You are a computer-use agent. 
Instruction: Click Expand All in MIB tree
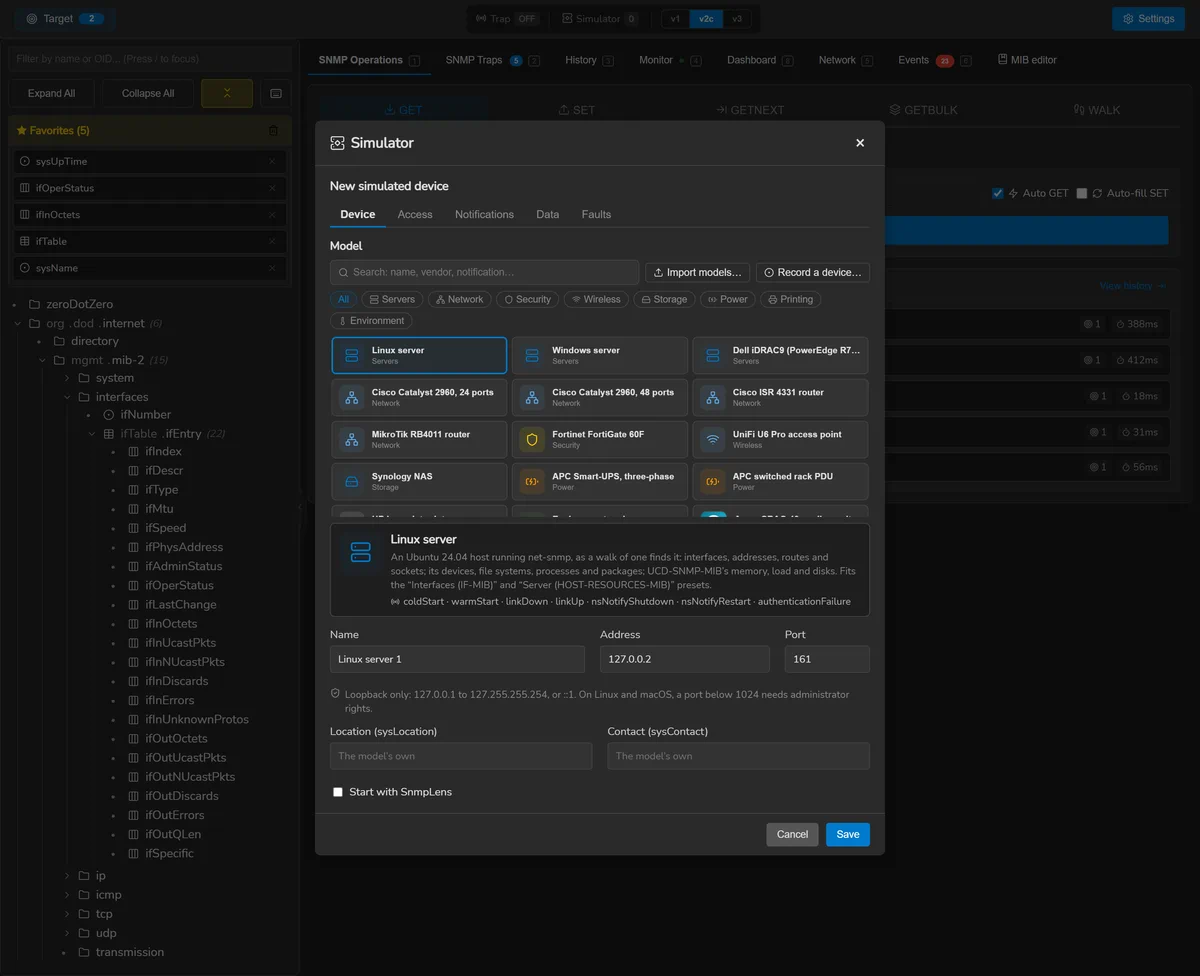(51, 93)
